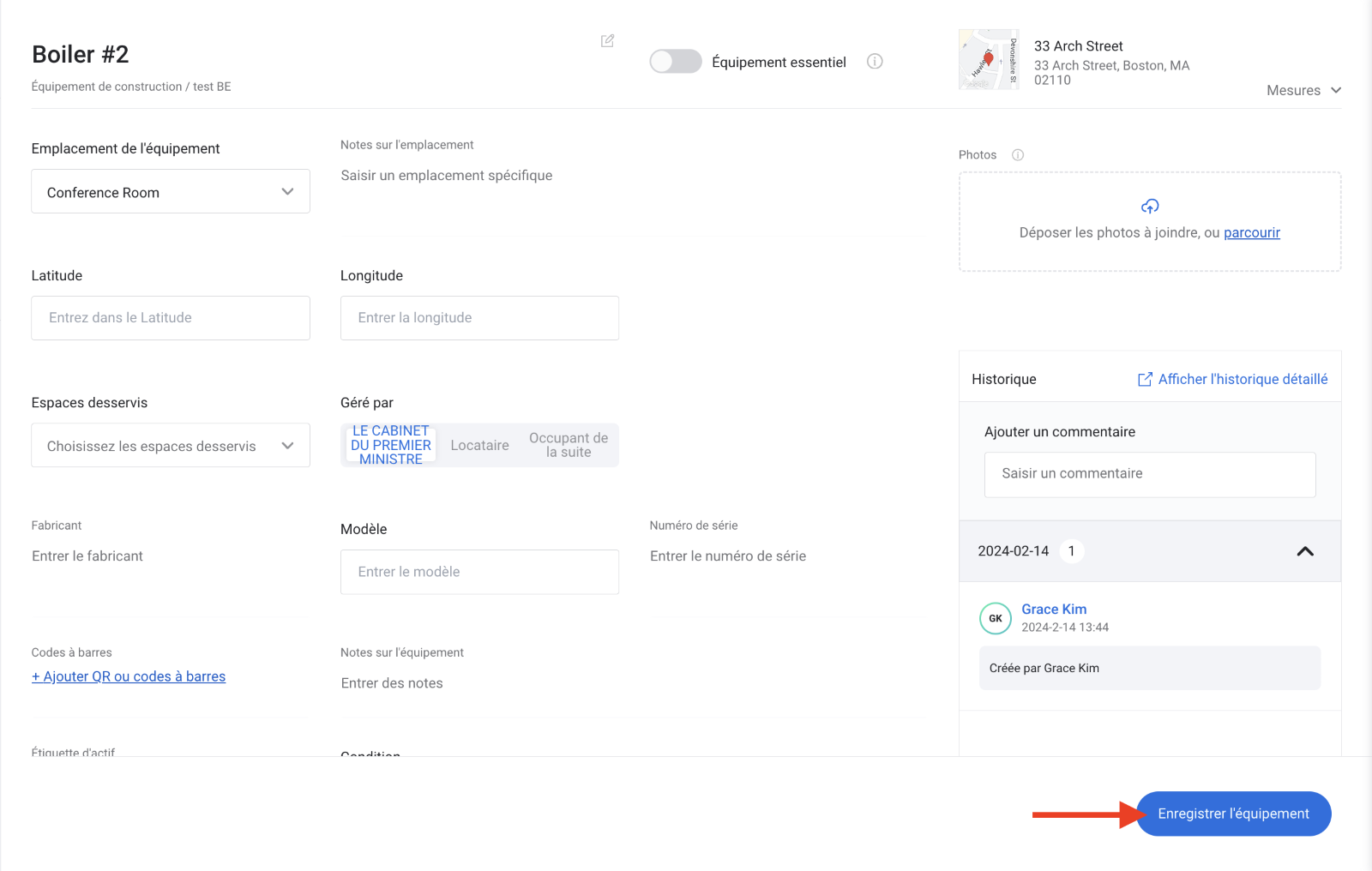
Task: Choose Occupant de la suite option
Action: point(569,446)
